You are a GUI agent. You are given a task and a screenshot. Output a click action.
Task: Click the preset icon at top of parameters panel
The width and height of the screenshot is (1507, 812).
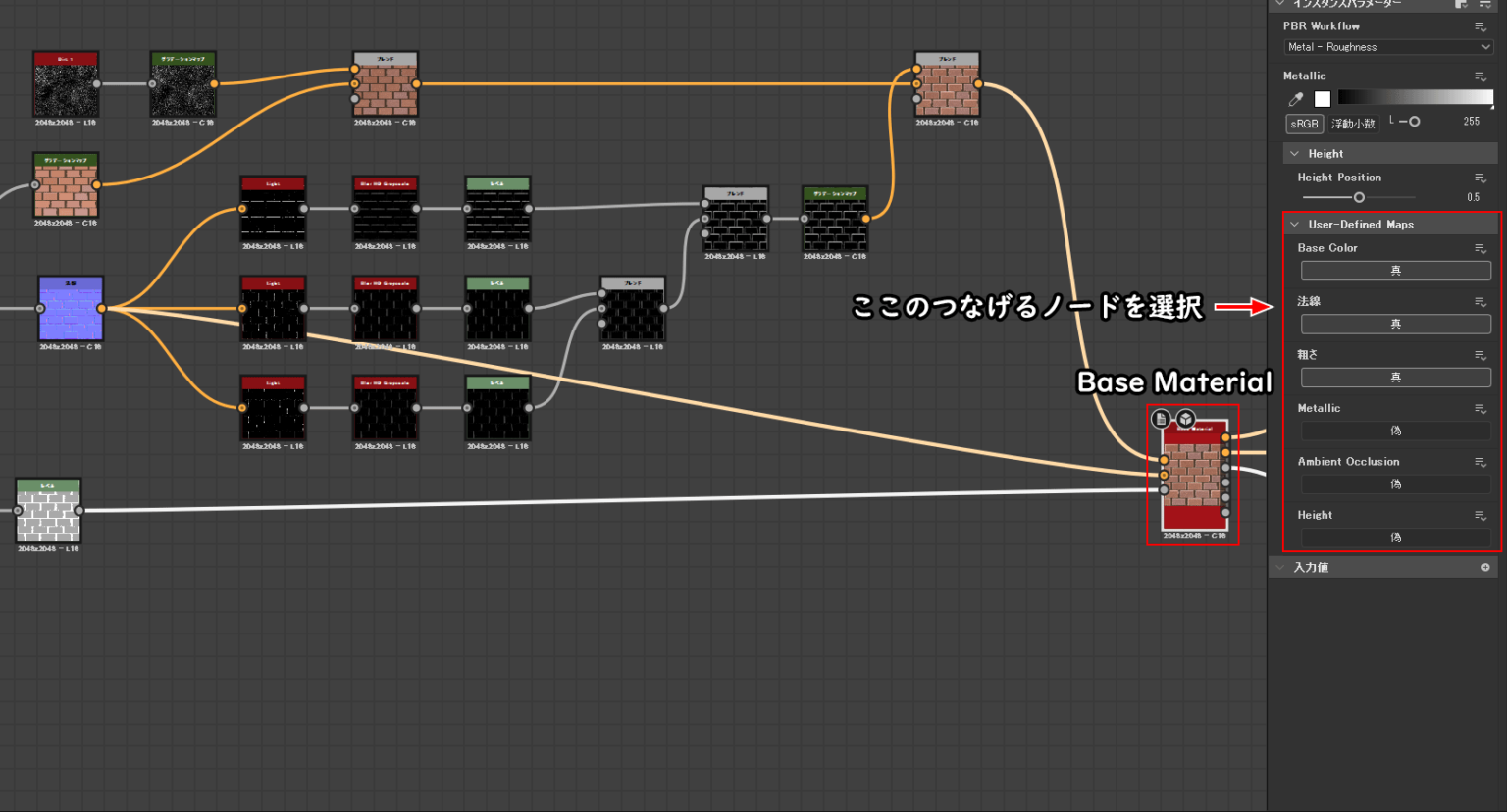pos(1461,5)
